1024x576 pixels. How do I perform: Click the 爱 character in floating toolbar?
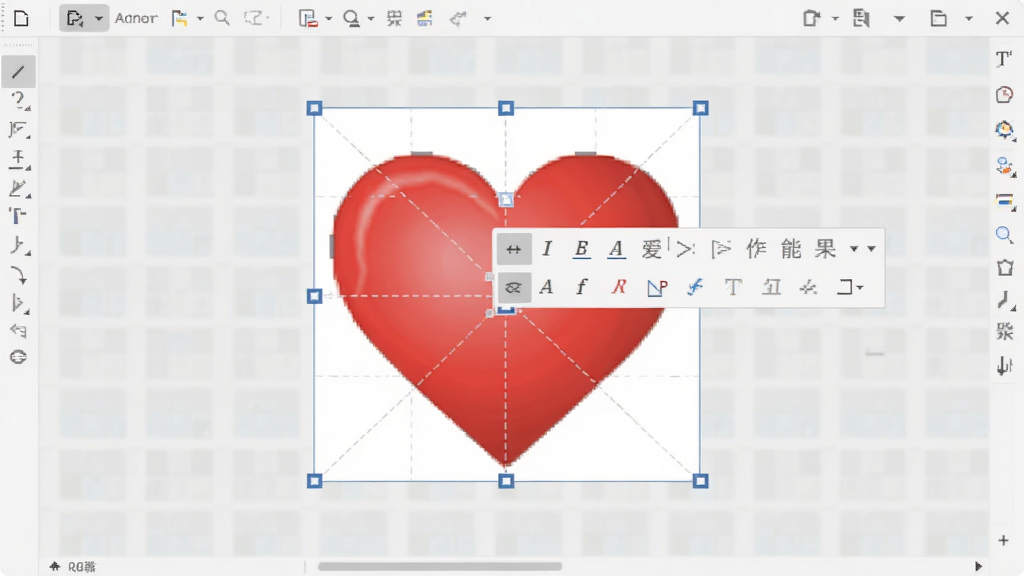pos(651,249)
